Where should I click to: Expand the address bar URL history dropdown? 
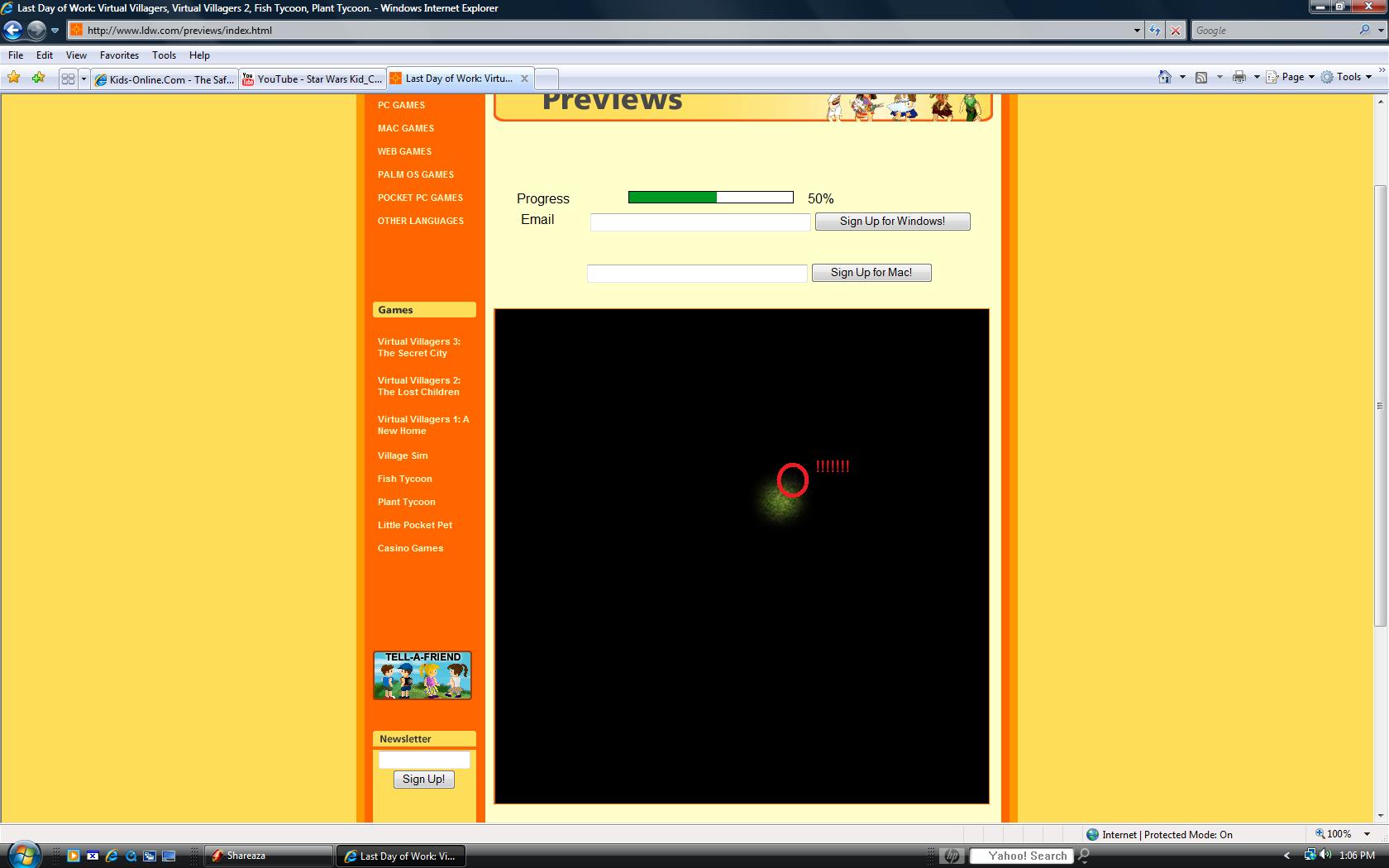point(1137,31)
